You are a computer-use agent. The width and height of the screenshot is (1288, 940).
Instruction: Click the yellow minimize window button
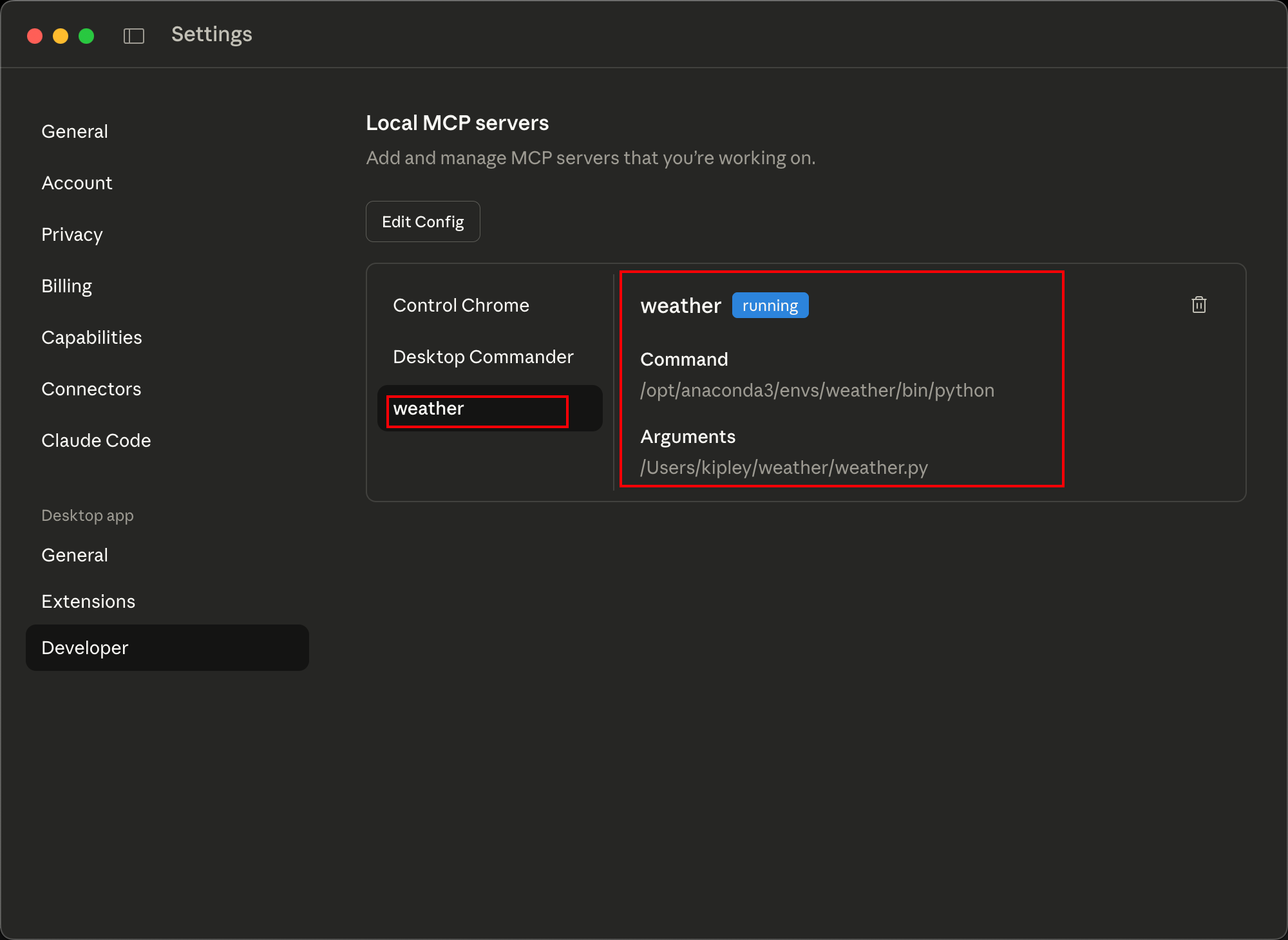pyautogui.click(x=61, y=35)
